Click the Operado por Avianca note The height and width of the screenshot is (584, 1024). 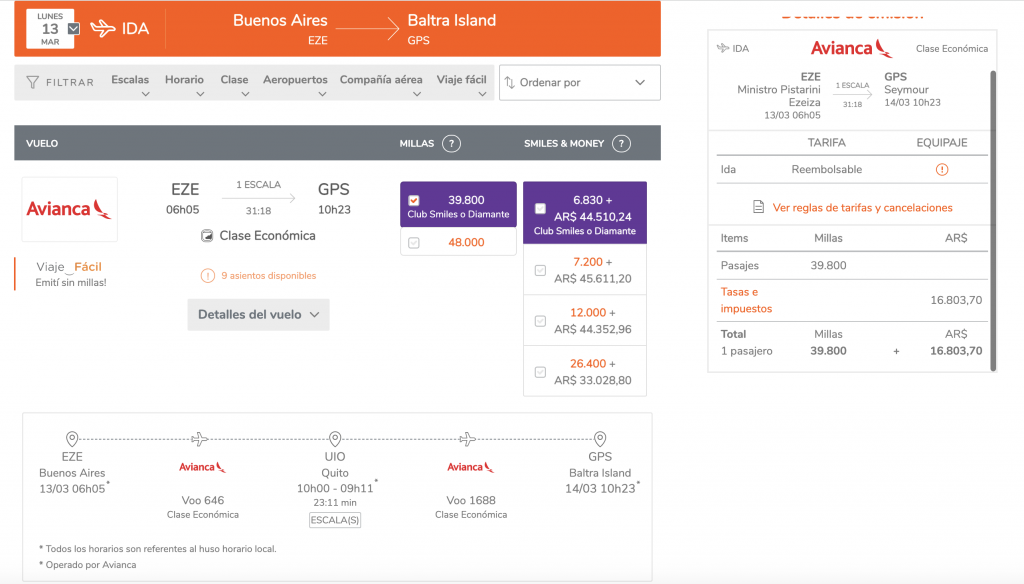(x=88, y=565)
